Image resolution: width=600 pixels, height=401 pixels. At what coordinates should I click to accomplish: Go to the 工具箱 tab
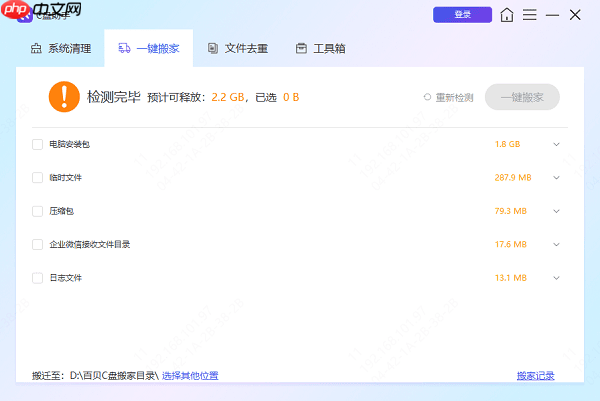pos(321,49)
